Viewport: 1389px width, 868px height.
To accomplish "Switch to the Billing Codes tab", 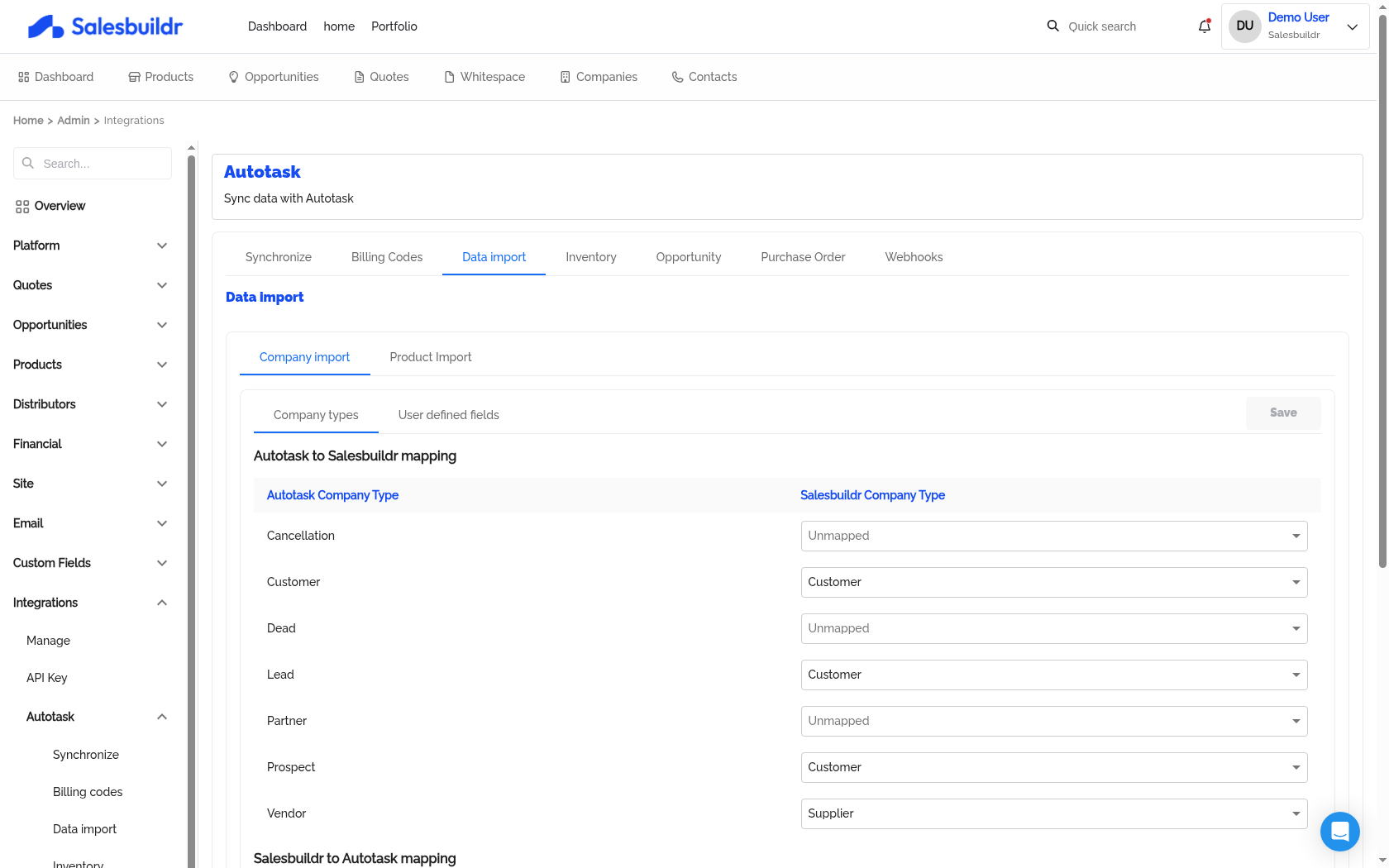I will (x=387, y=257).
